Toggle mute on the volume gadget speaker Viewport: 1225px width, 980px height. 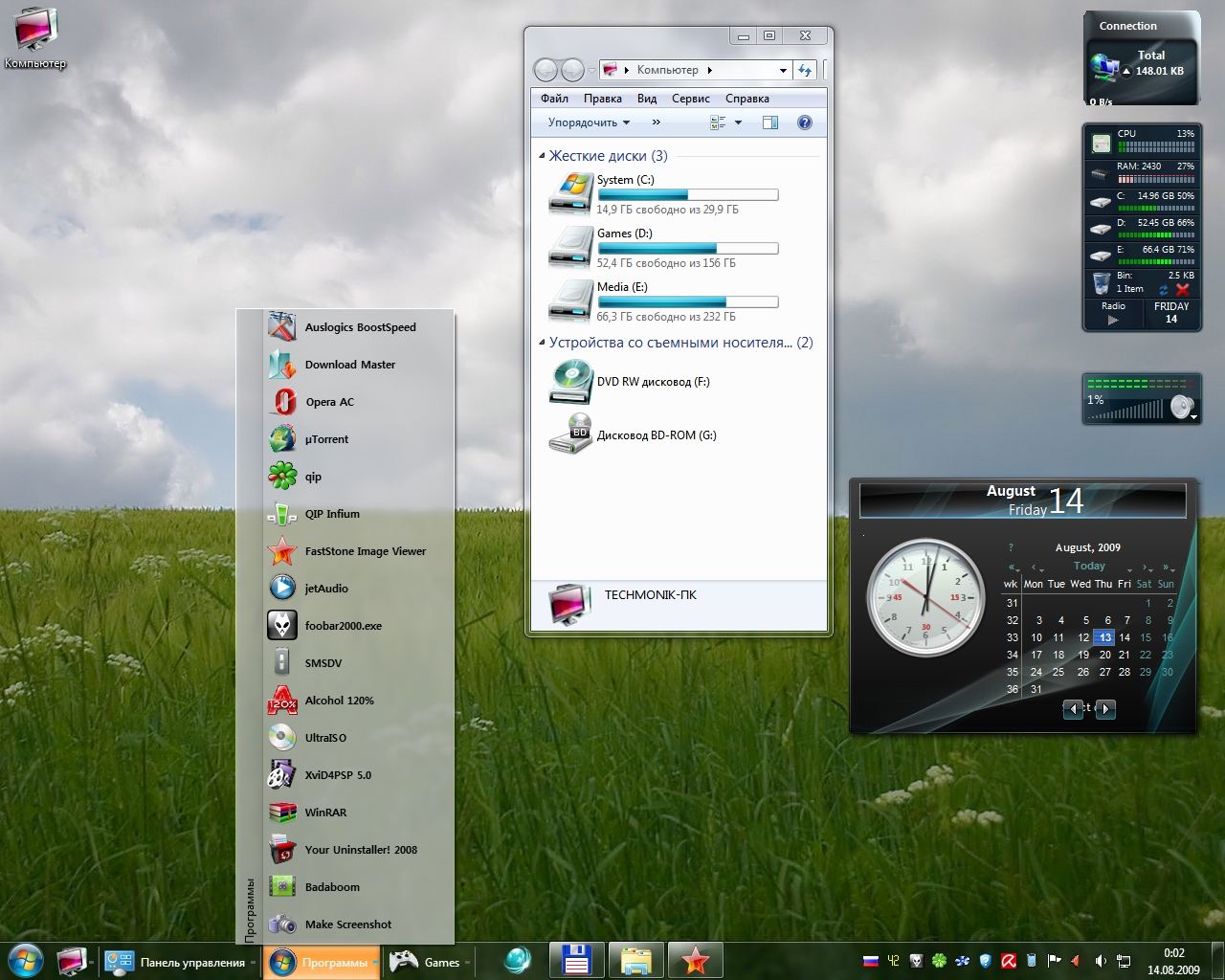click(x=1183, y=407)
